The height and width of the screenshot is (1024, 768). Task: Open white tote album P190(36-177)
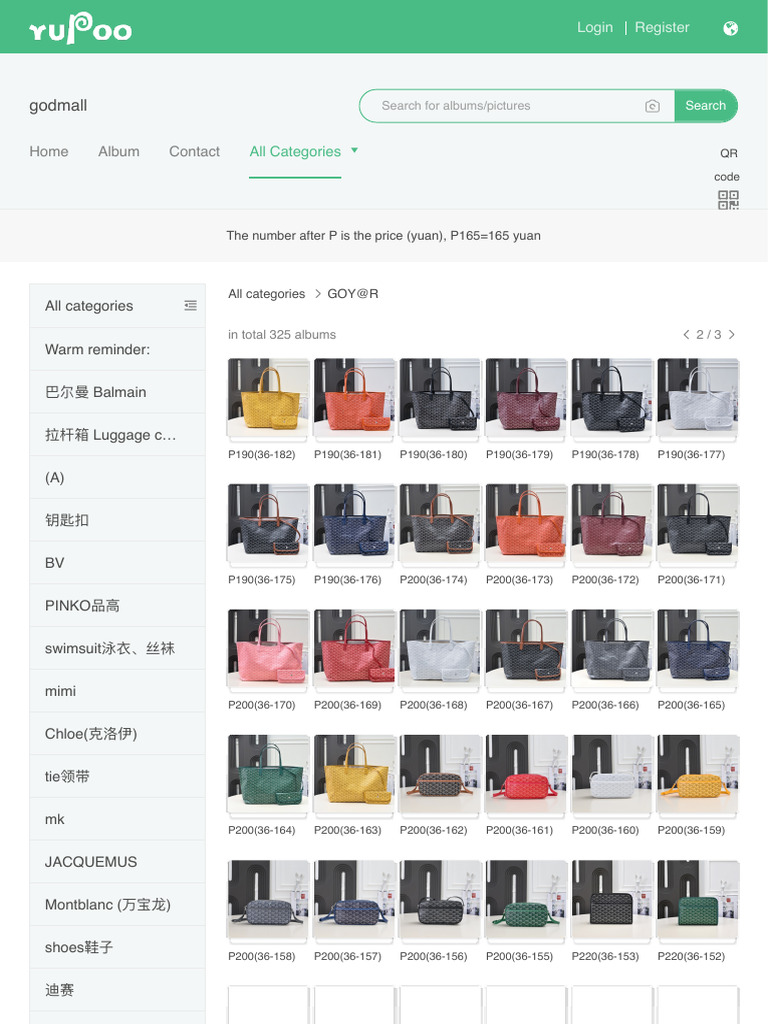(698, 398)
